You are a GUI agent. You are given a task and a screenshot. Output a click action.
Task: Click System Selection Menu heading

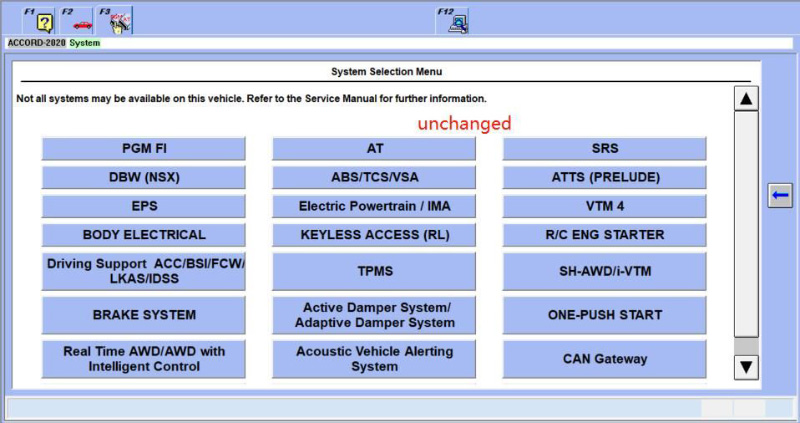coord(386,72)
